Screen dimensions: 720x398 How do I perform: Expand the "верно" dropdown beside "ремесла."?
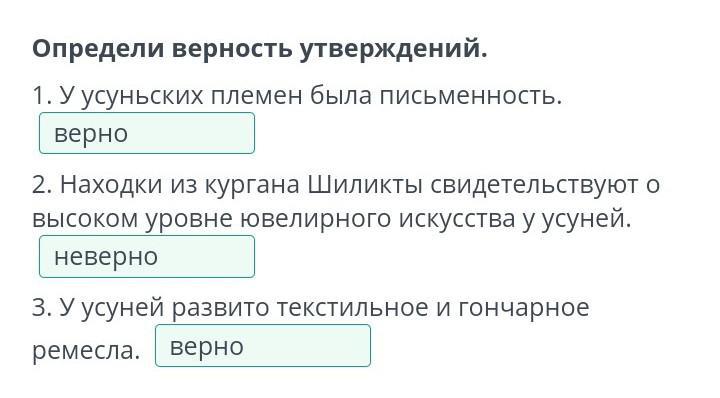click(263, 346)
